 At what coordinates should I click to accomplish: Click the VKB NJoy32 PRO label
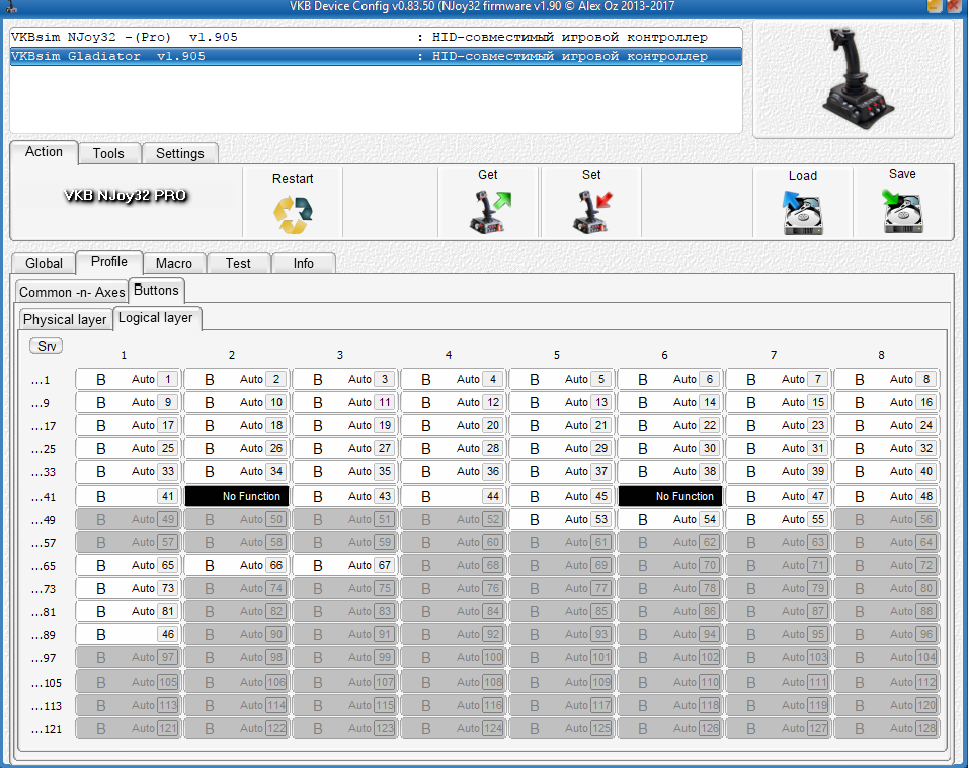[125, 196]
